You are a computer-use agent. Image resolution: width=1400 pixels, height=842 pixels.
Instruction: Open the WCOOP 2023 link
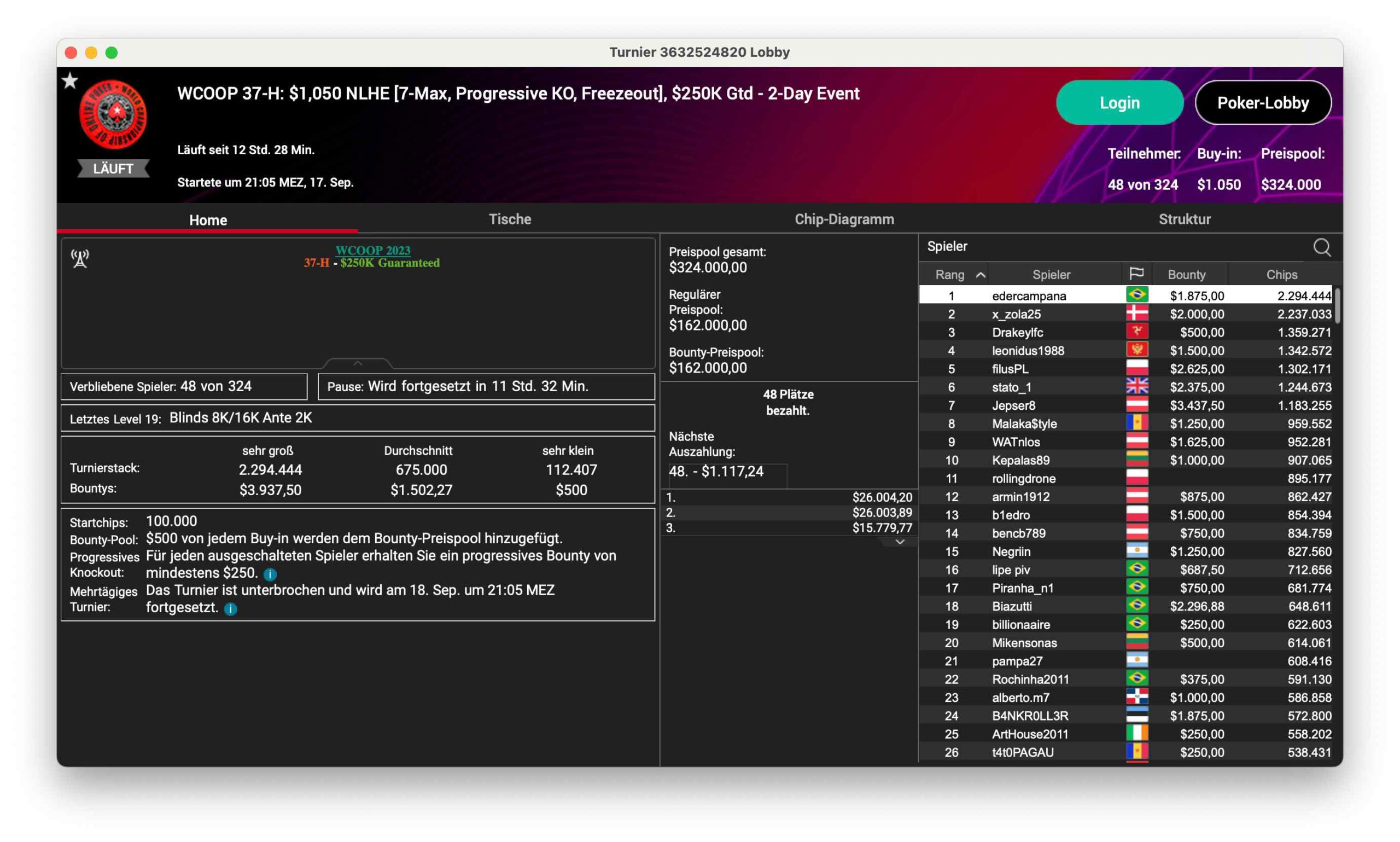tap(372, 250)
